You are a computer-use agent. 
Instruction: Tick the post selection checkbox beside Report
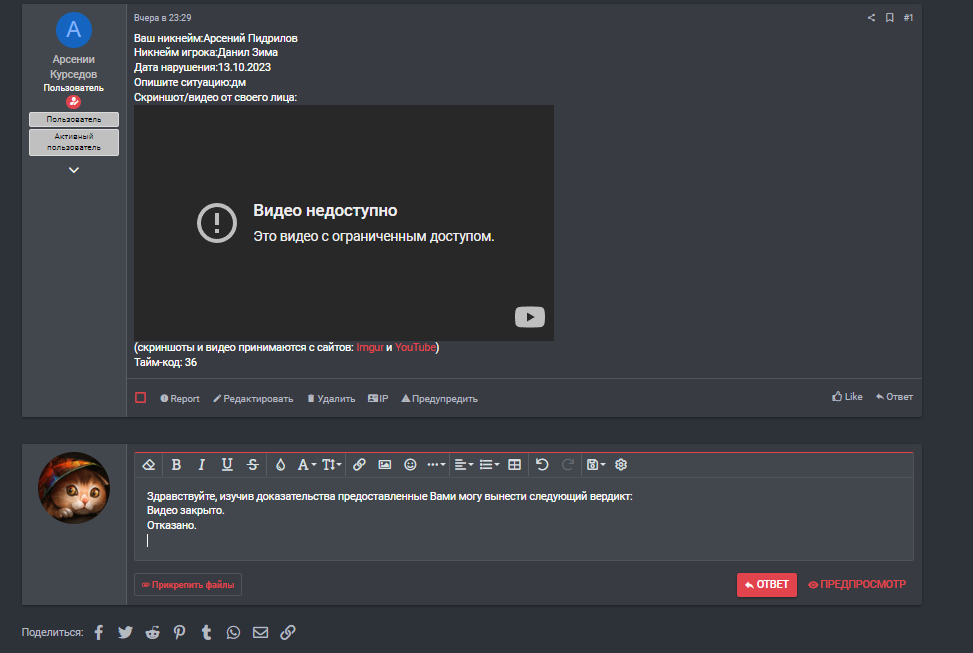click(141, 398)
